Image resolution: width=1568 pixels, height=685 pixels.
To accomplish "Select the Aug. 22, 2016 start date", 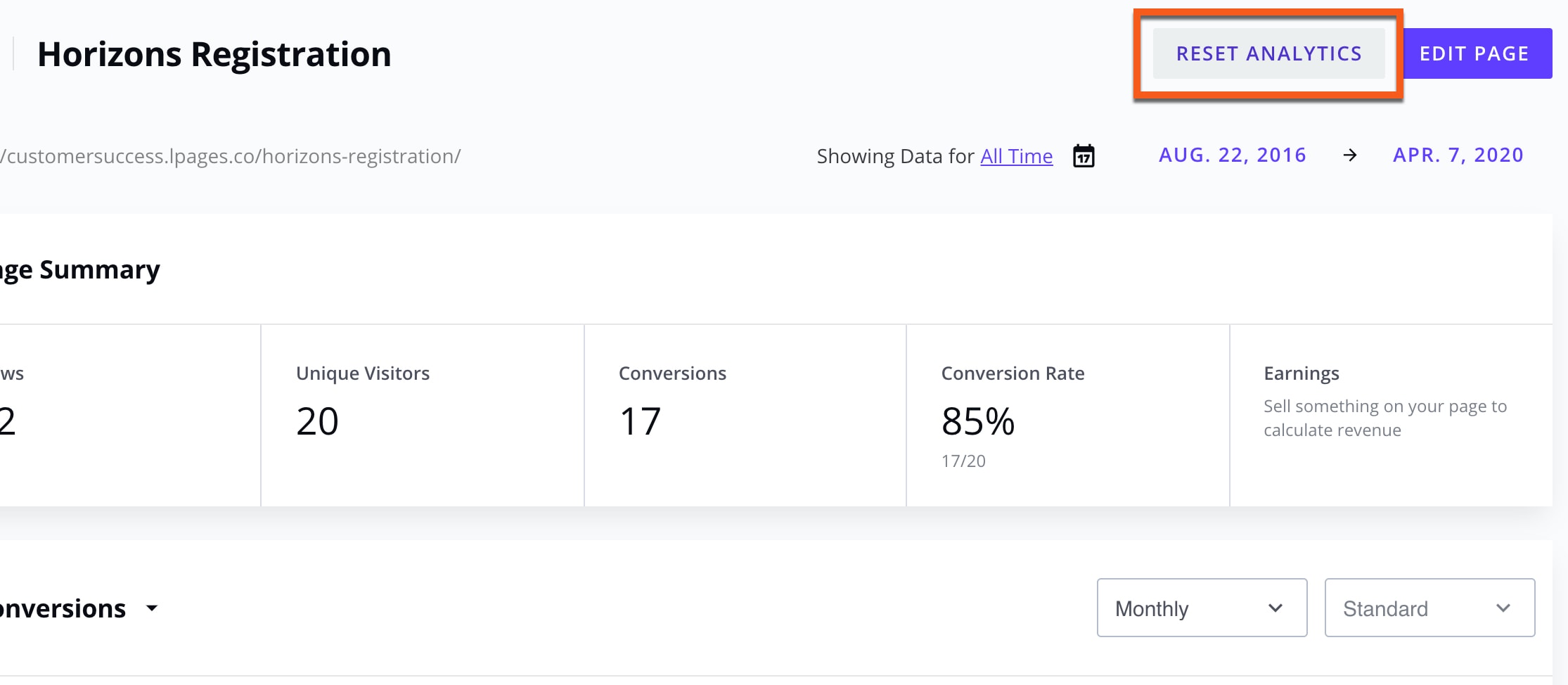I will pyautogui.click(x=1233, y=155).
